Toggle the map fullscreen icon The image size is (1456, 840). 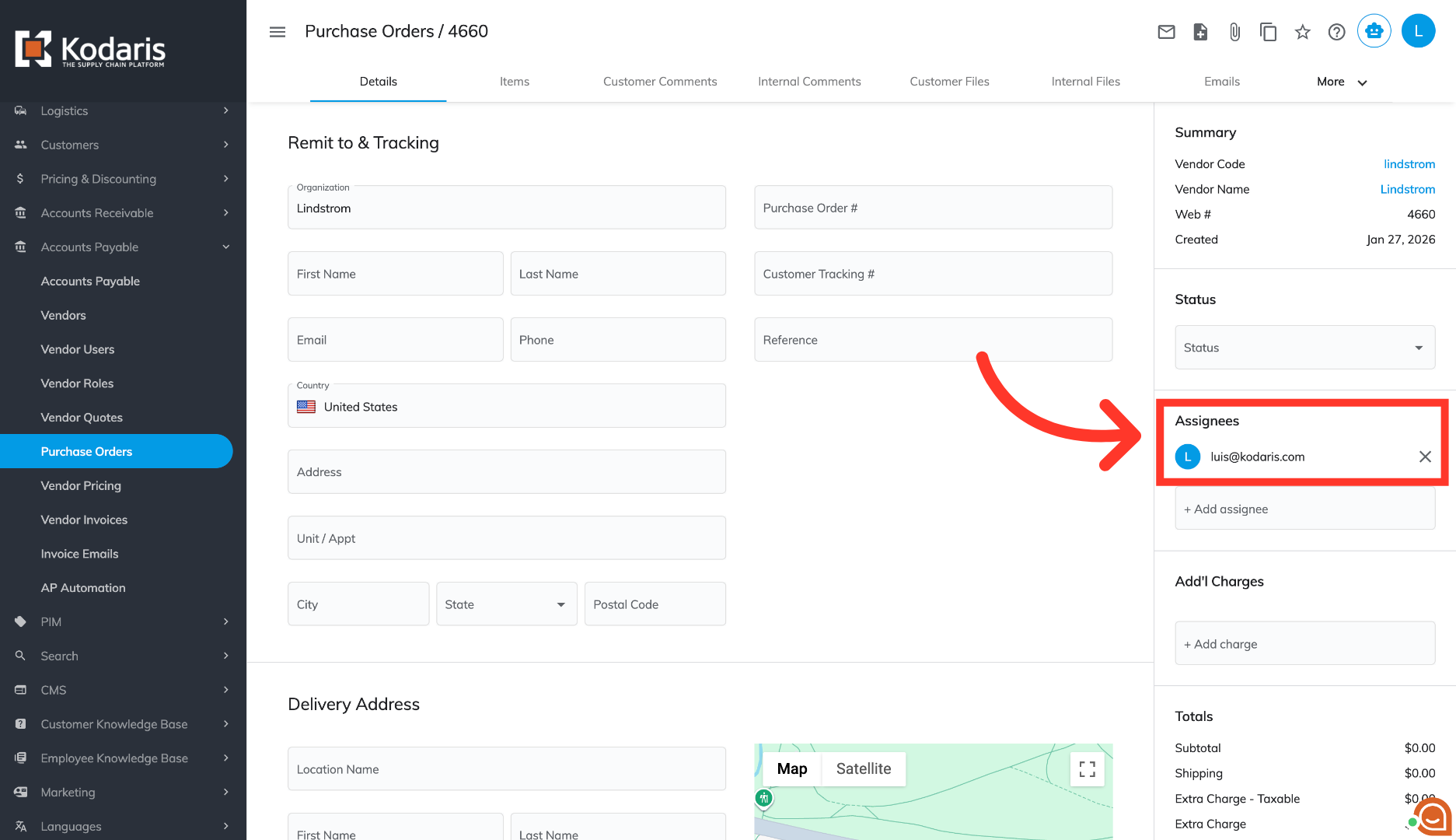(x=1088, y=769)
